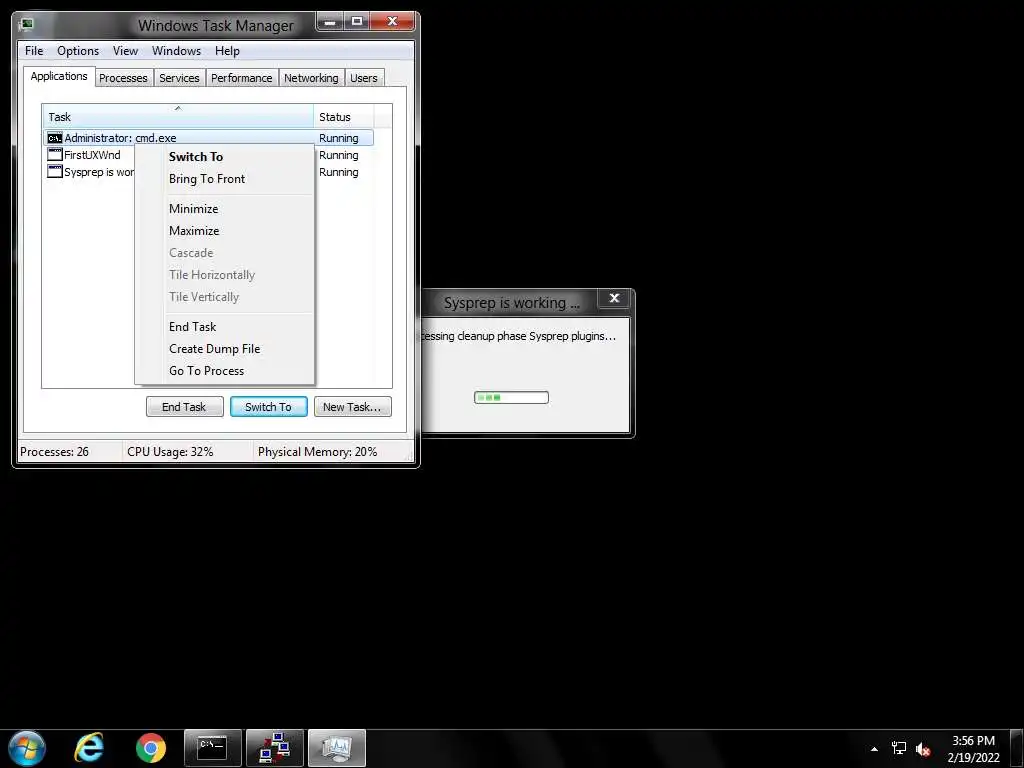
Task: Choose Switch To in context menu
Action: coord(225,157)
